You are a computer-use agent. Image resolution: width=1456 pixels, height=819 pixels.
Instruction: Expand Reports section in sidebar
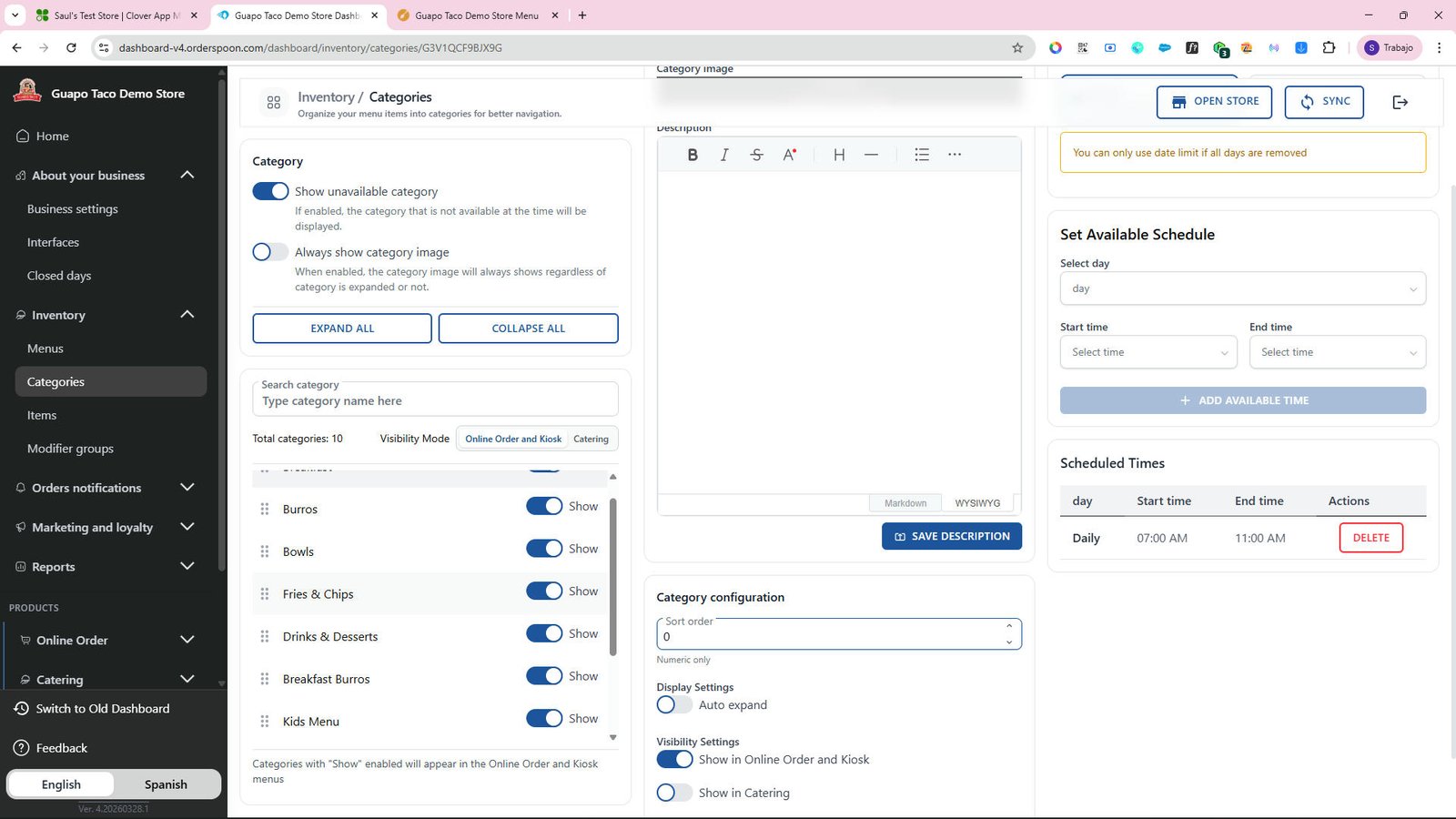click(x=187, y=566)
